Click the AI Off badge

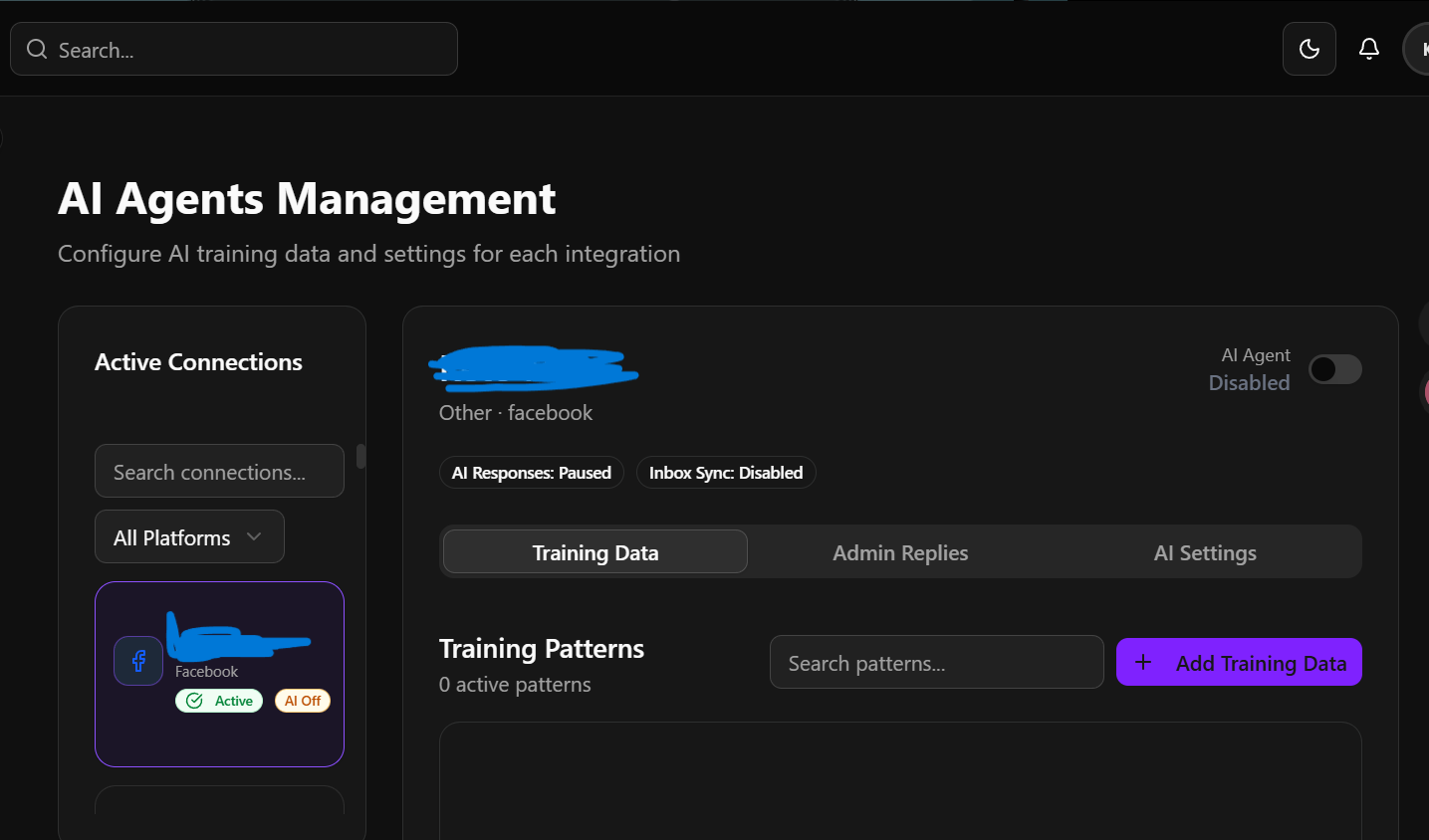pyautogui.click(x=303, y=701)
